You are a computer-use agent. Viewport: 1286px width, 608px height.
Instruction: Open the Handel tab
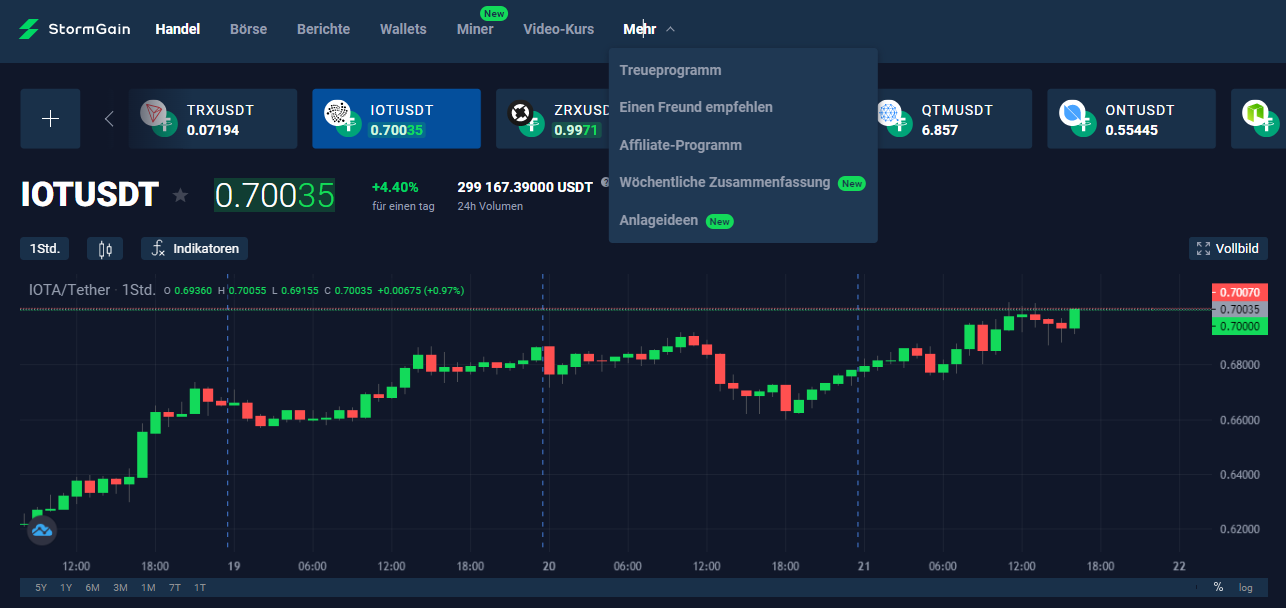[178, 29]
